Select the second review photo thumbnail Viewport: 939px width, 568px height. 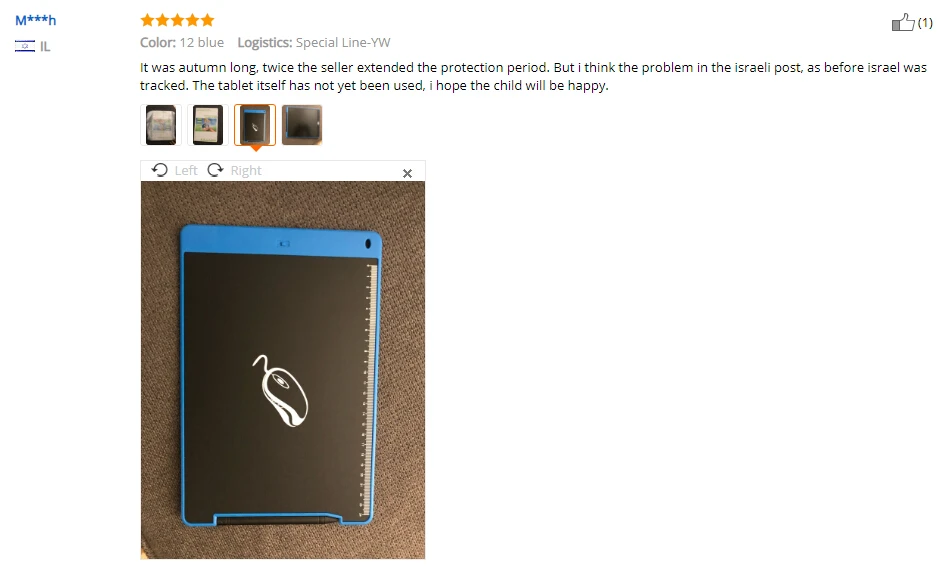click(208, 125)
